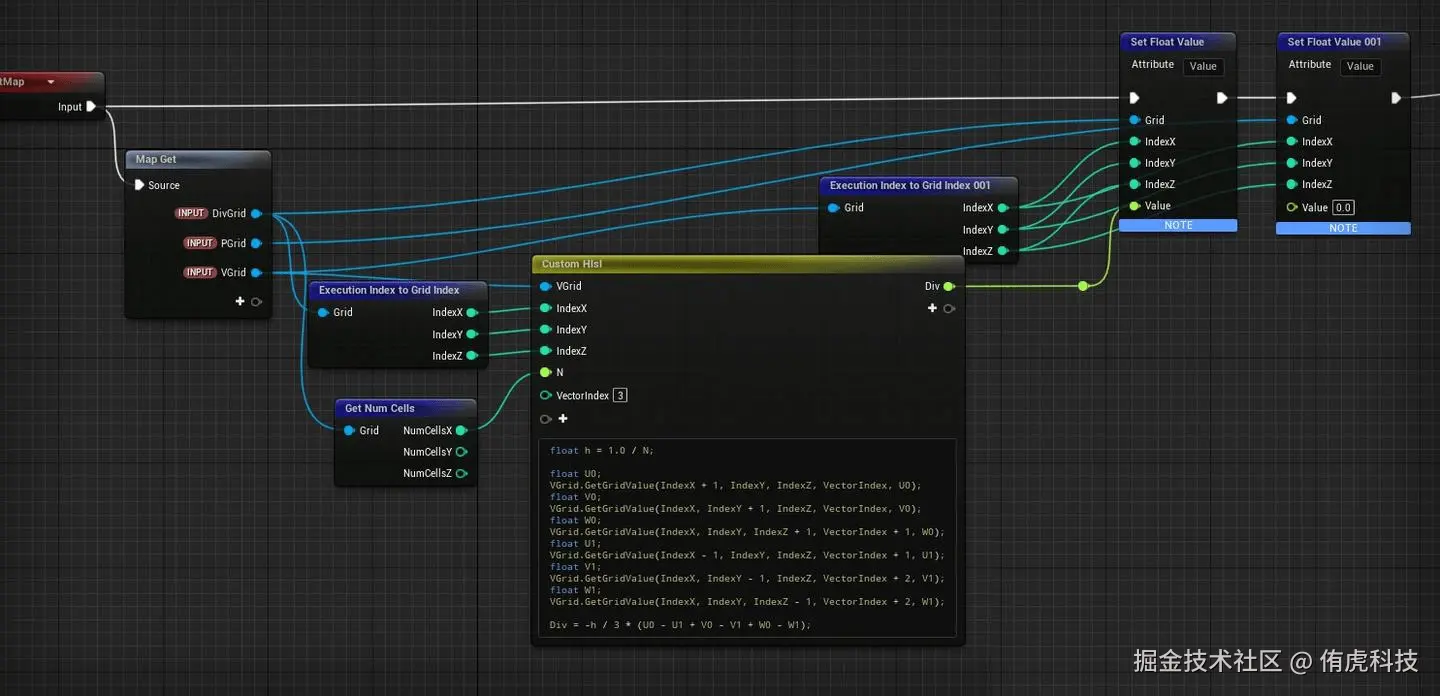The image size is (1440, 696).
Task: Edit the VectorIndex value field showing 3
Action: pyautogui.click(x=620, y=396)
